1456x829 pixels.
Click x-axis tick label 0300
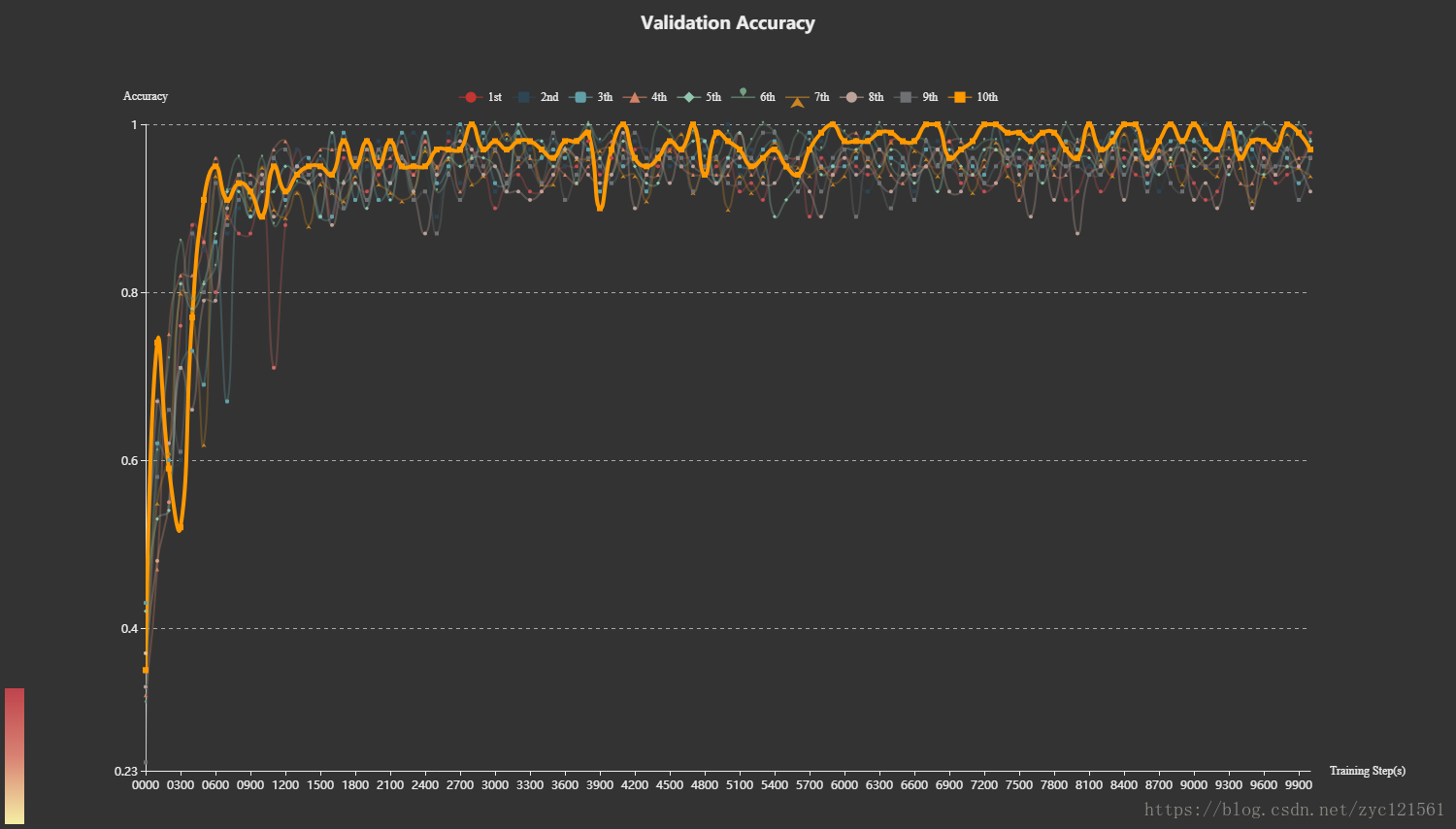click(x=181, y=785)
